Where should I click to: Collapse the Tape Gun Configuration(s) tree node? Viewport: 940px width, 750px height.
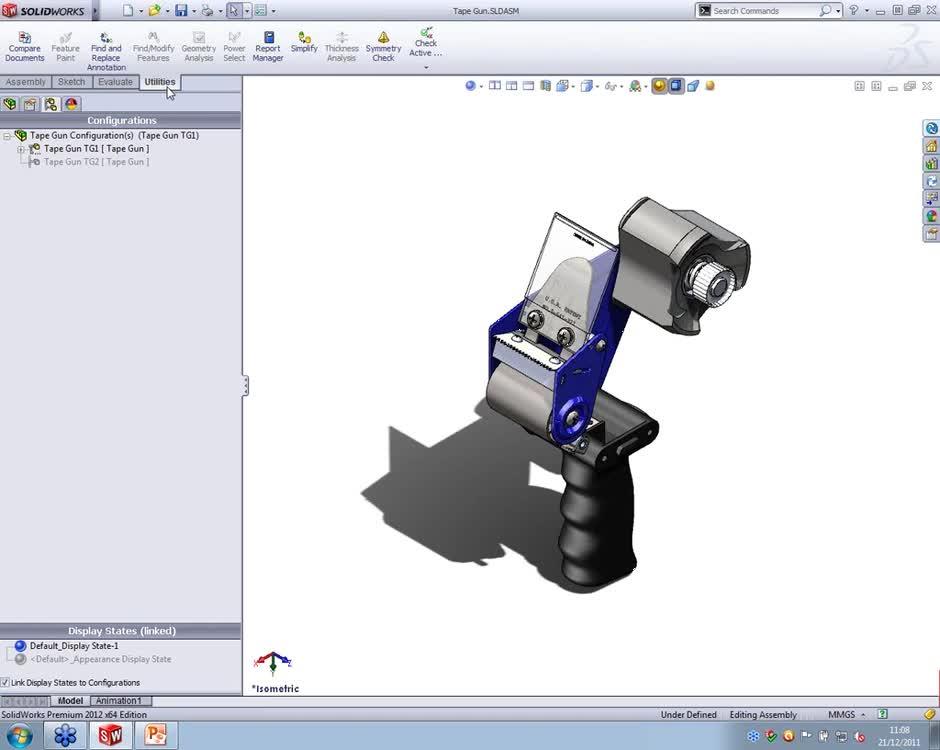(7, 135)
